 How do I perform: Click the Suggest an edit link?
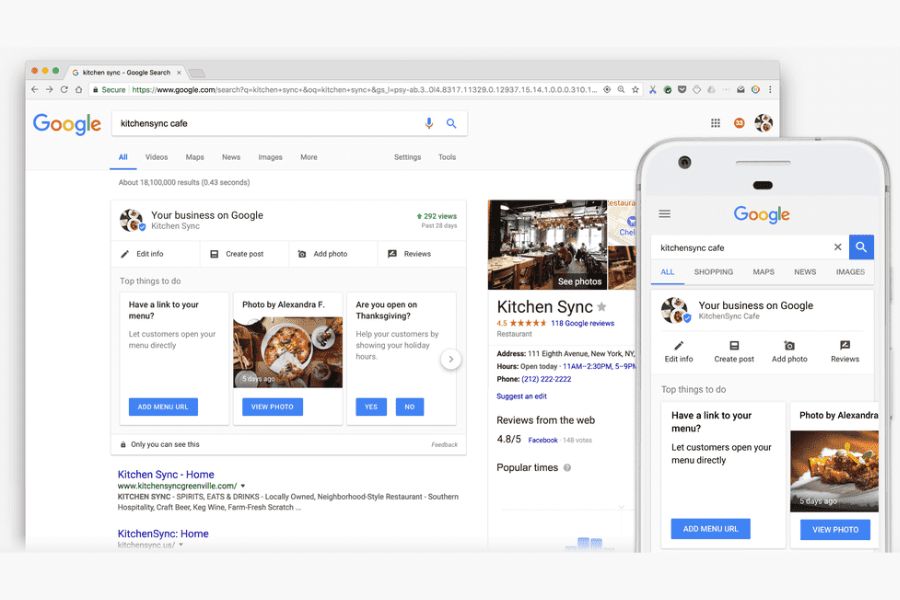[x=521, y=396]
